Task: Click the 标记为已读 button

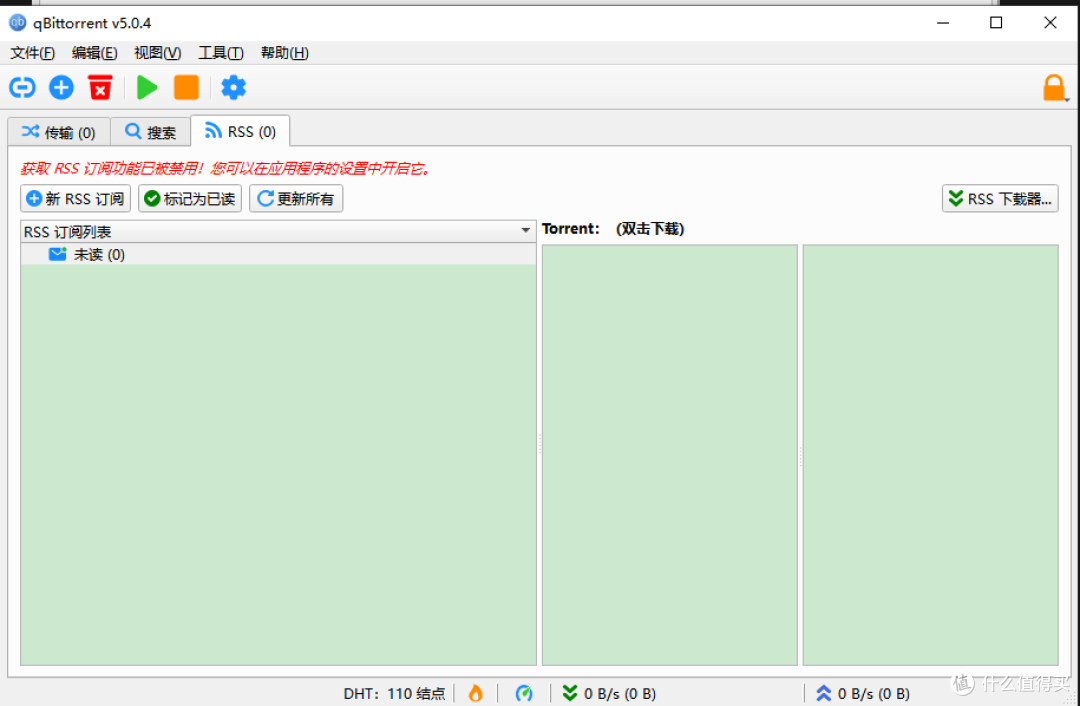Action: coord(189,199)
